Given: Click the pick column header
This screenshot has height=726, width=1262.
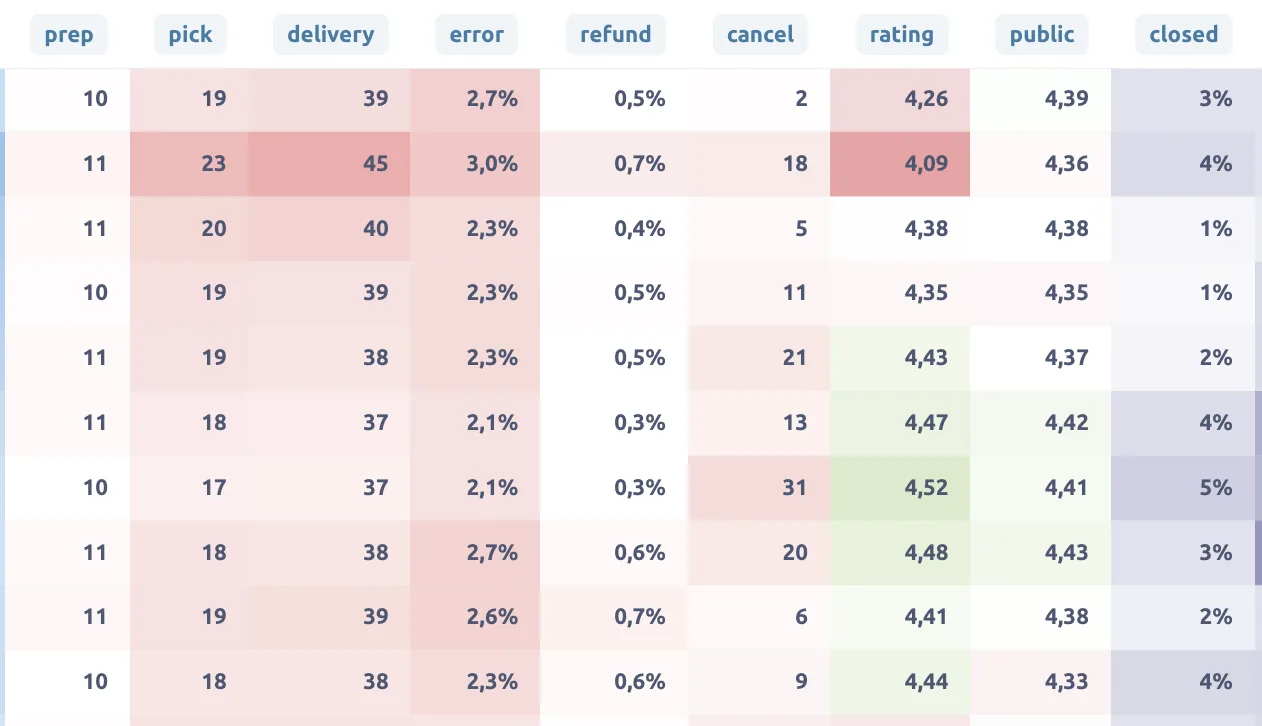Looking at the screenshot, I should click(x=190, y=35).
